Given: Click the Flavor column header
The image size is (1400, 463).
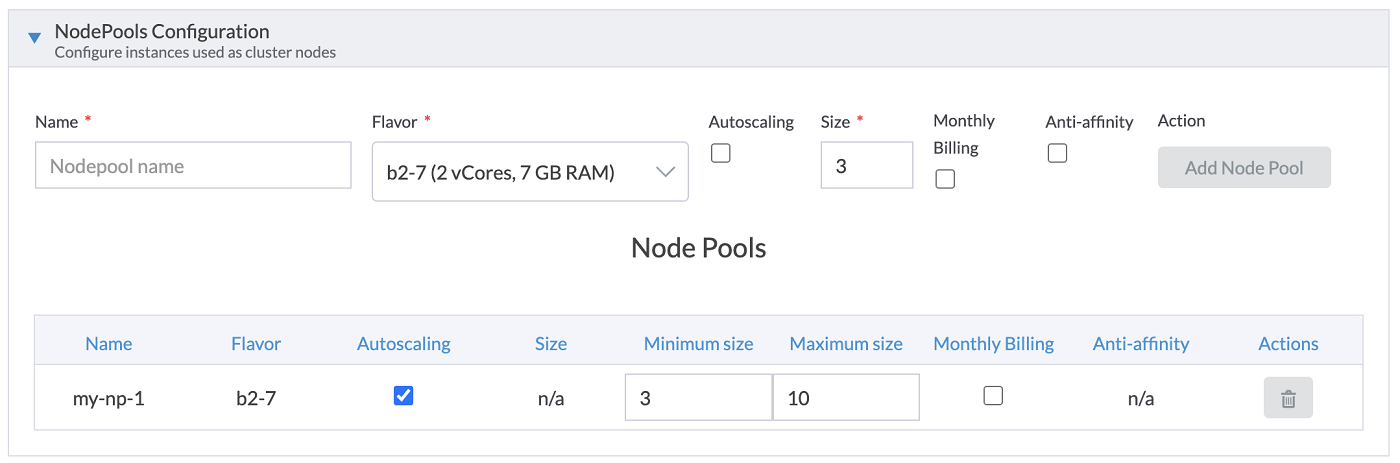Looking at the screenshot, I should click(256, 344).
